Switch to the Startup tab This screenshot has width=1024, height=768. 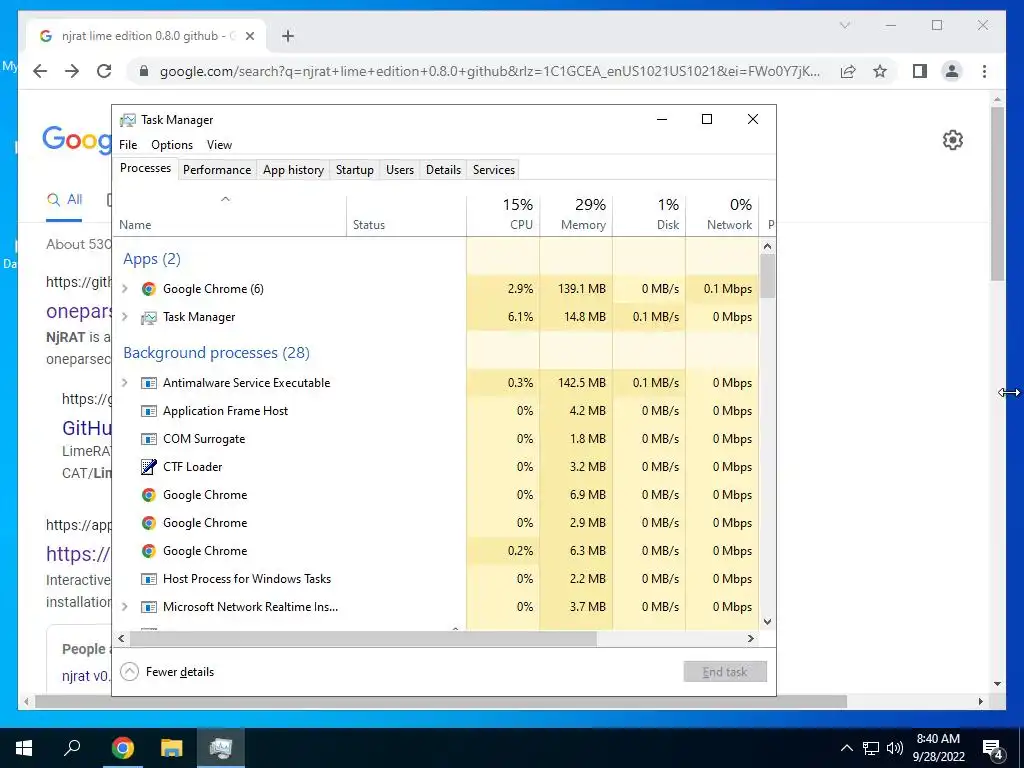(x=355, y=170)
